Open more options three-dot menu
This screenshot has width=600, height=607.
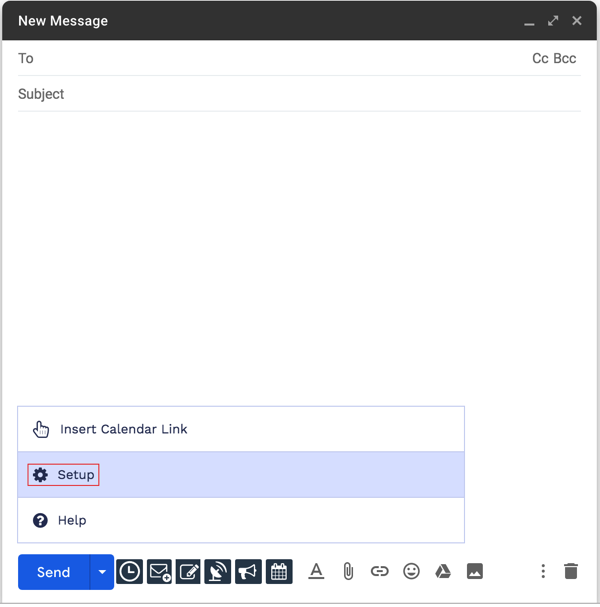coord(543,571)
